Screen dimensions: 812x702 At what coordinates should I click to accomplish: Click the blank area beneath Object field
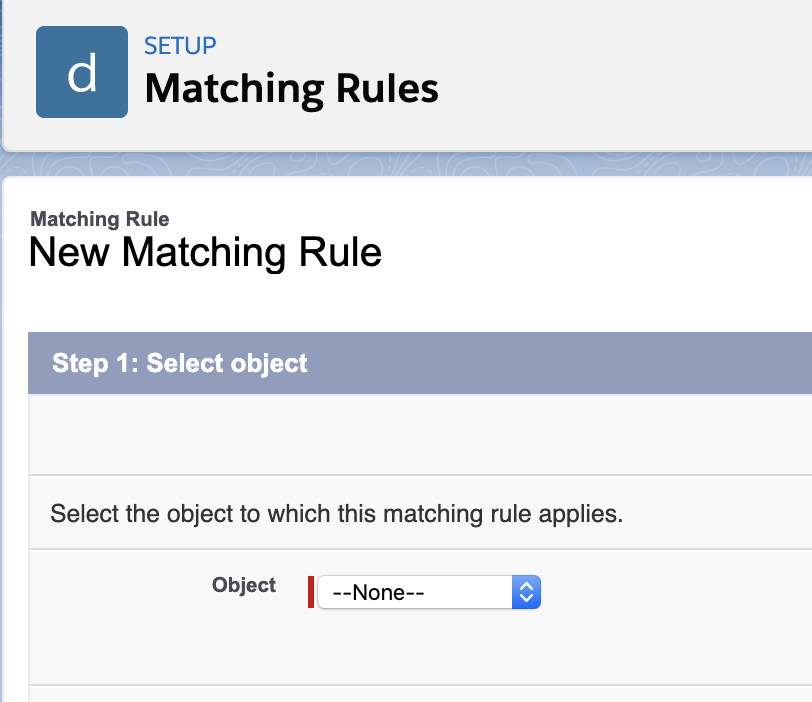point(420,650)
